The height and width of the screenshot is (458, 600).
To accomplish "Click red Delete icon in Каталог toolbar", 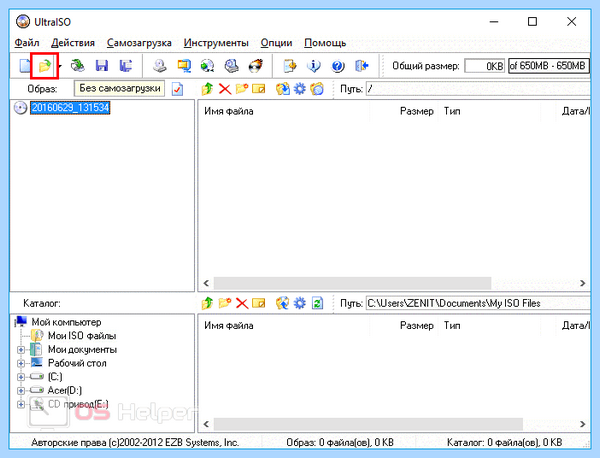I will pyautogui.click(x=242, y=303).
